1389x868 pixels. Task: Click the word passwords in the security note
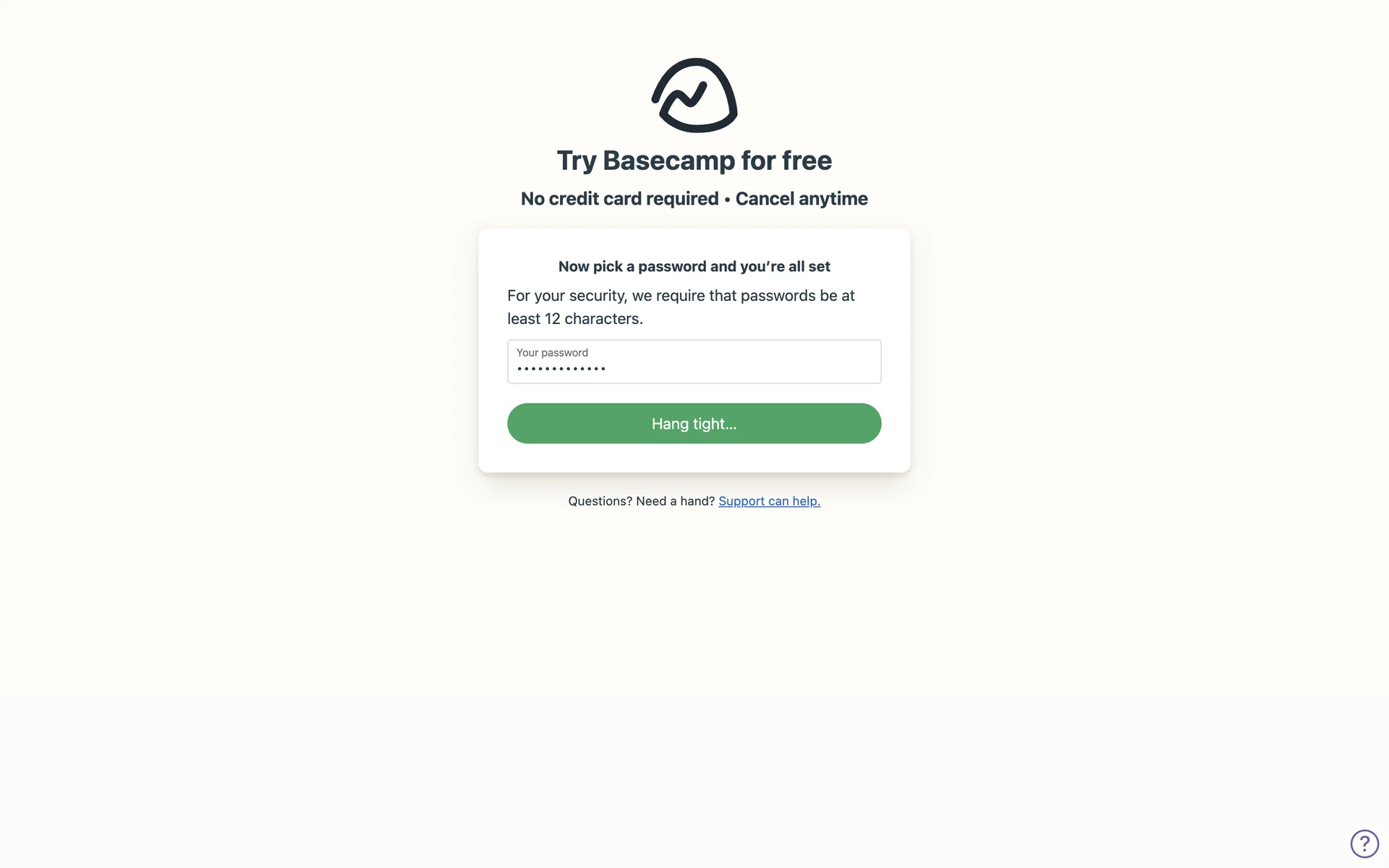coord(778,296)
